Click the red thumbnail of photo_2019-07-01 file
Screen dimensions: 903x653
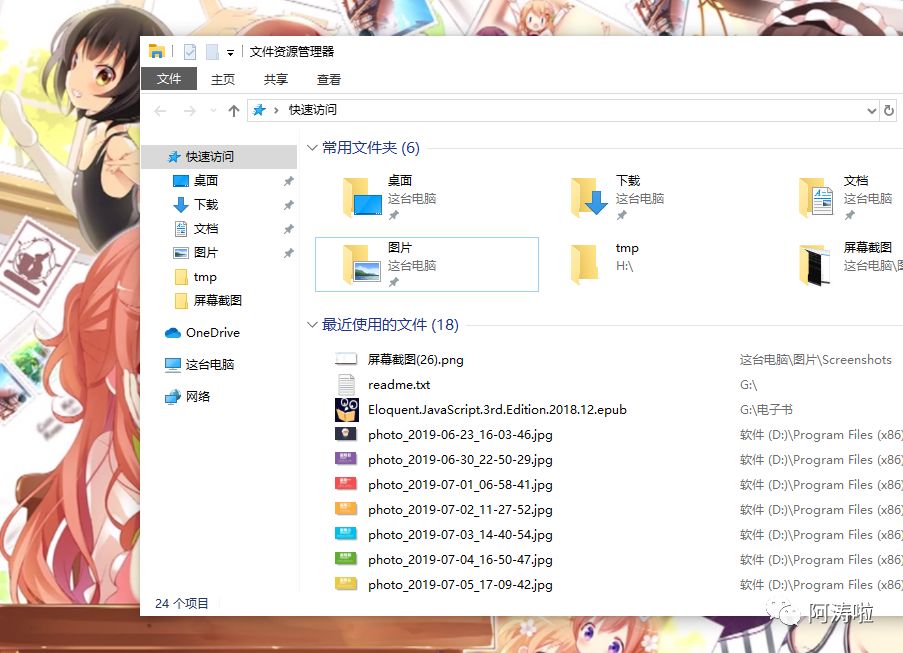point(346,484)
